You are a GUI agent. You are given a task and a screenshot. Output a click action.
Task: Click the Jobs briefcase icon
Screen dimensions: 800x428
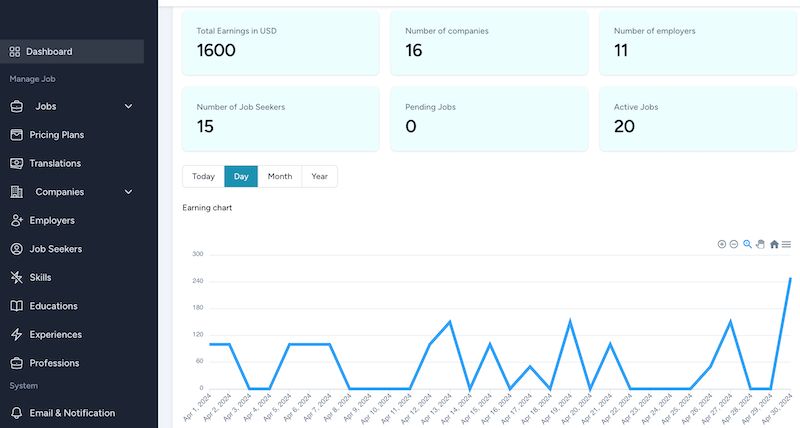pyautogui.click(x=16, y=106)
